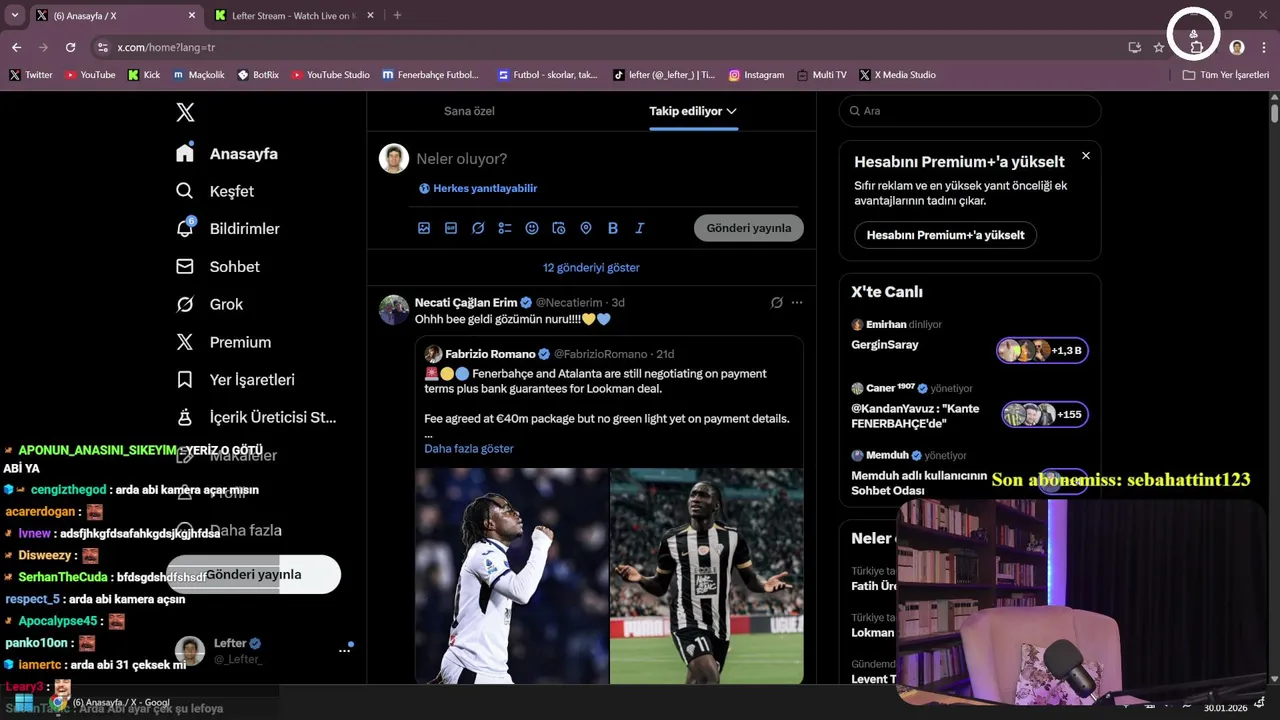Open the Twitter bookmark

click(31, 75)
